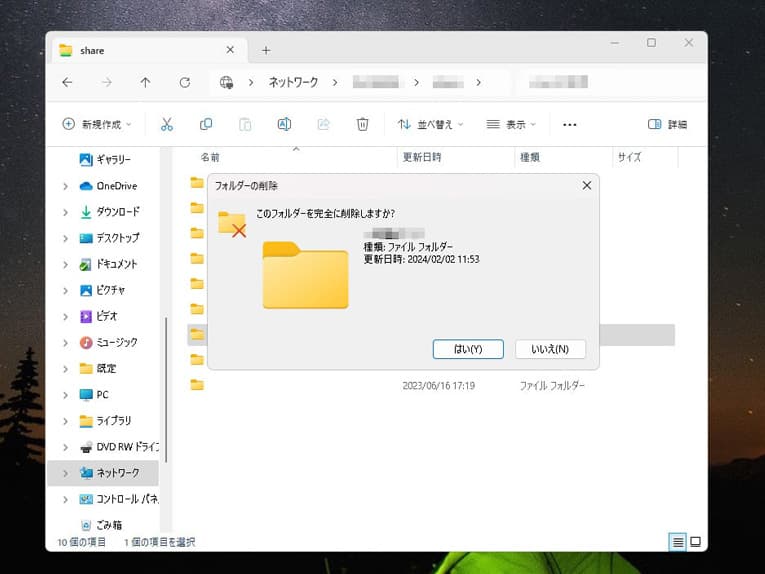
Task: Click the Cut scissors icon in toolbar
Action: (167, 124)
